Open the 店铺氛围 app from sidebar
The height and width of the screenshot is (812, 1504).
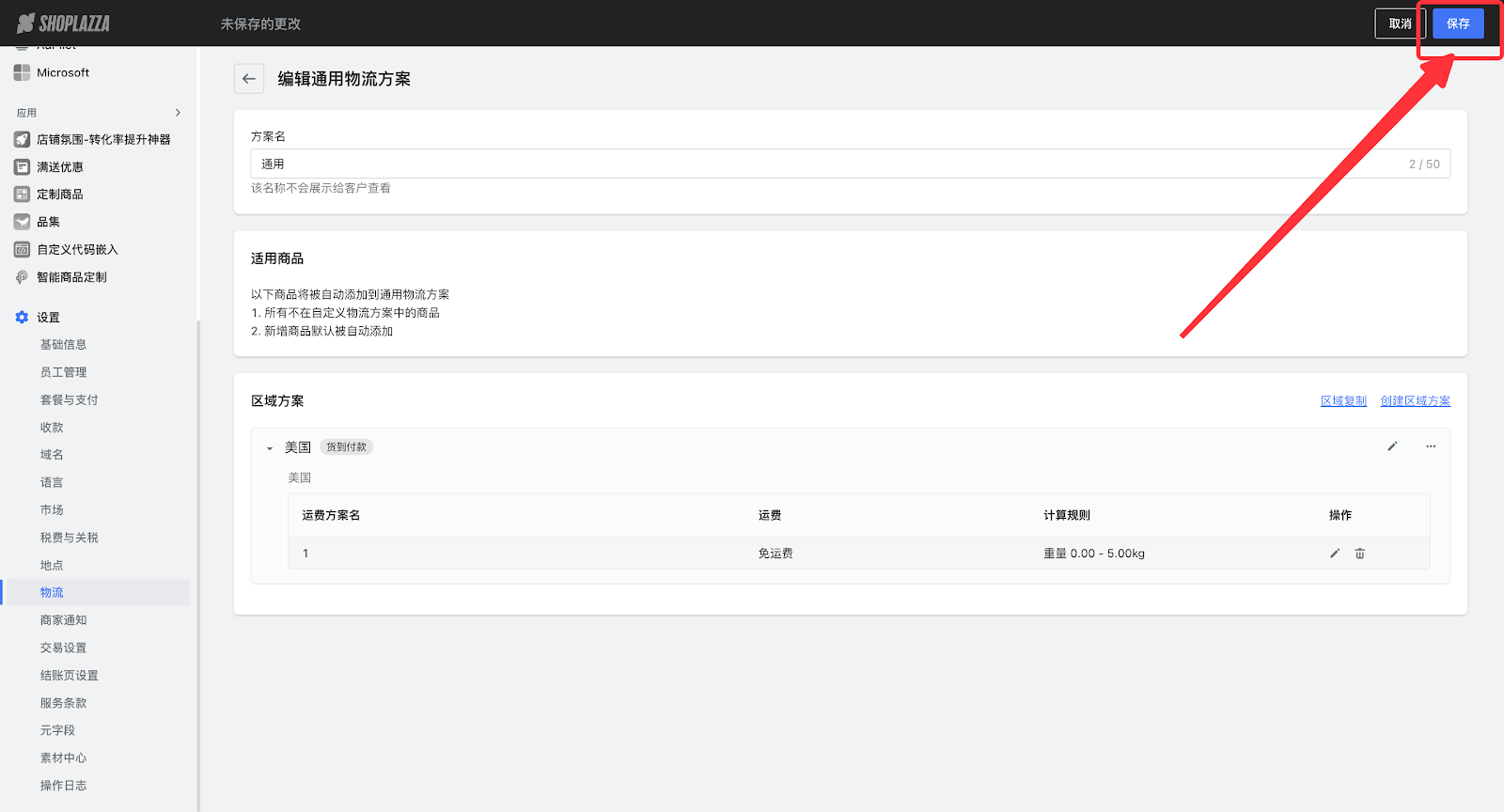pyautogui.click(x=102, y=139)
